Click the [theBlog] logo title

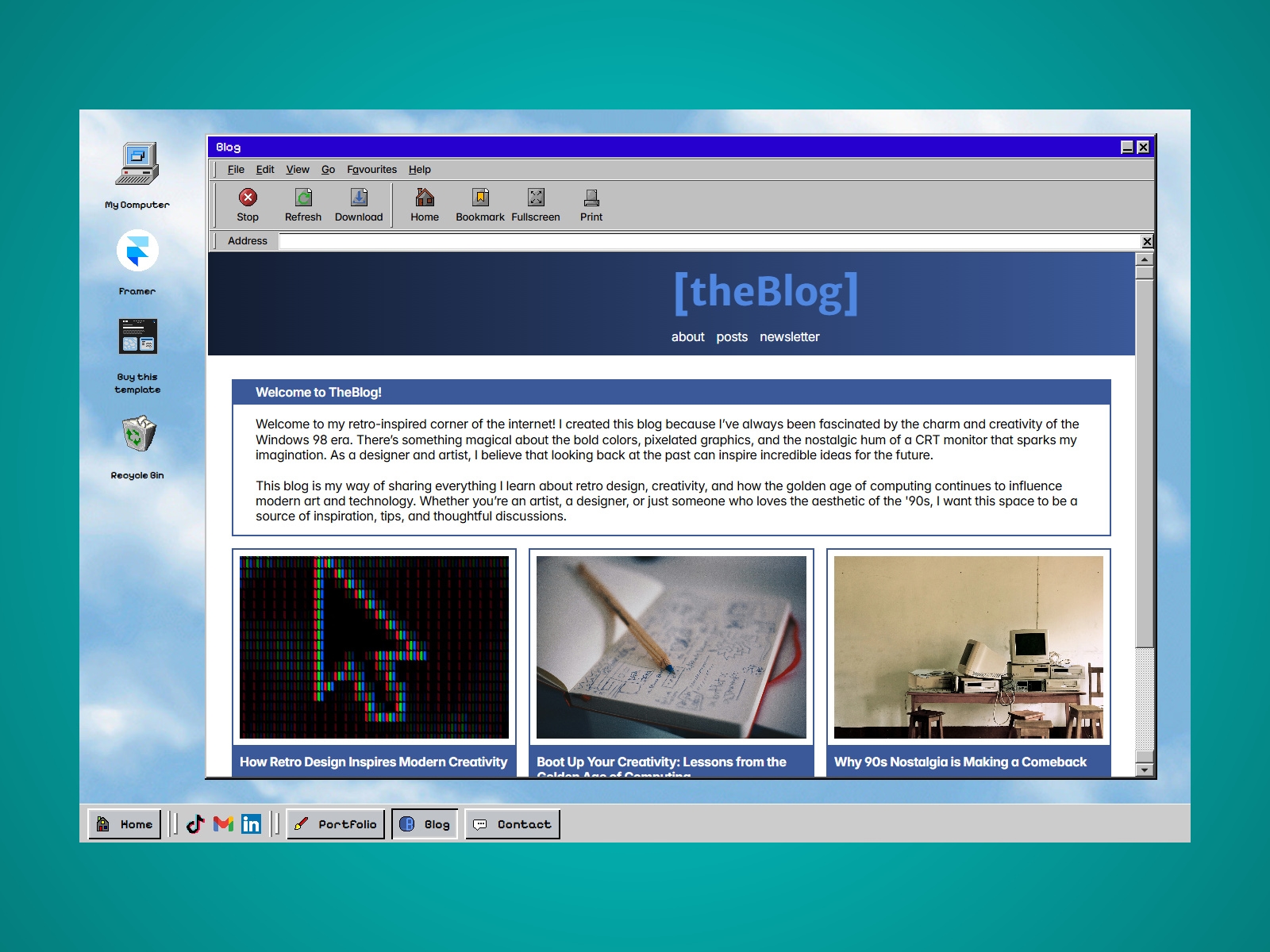coord(766,292)
